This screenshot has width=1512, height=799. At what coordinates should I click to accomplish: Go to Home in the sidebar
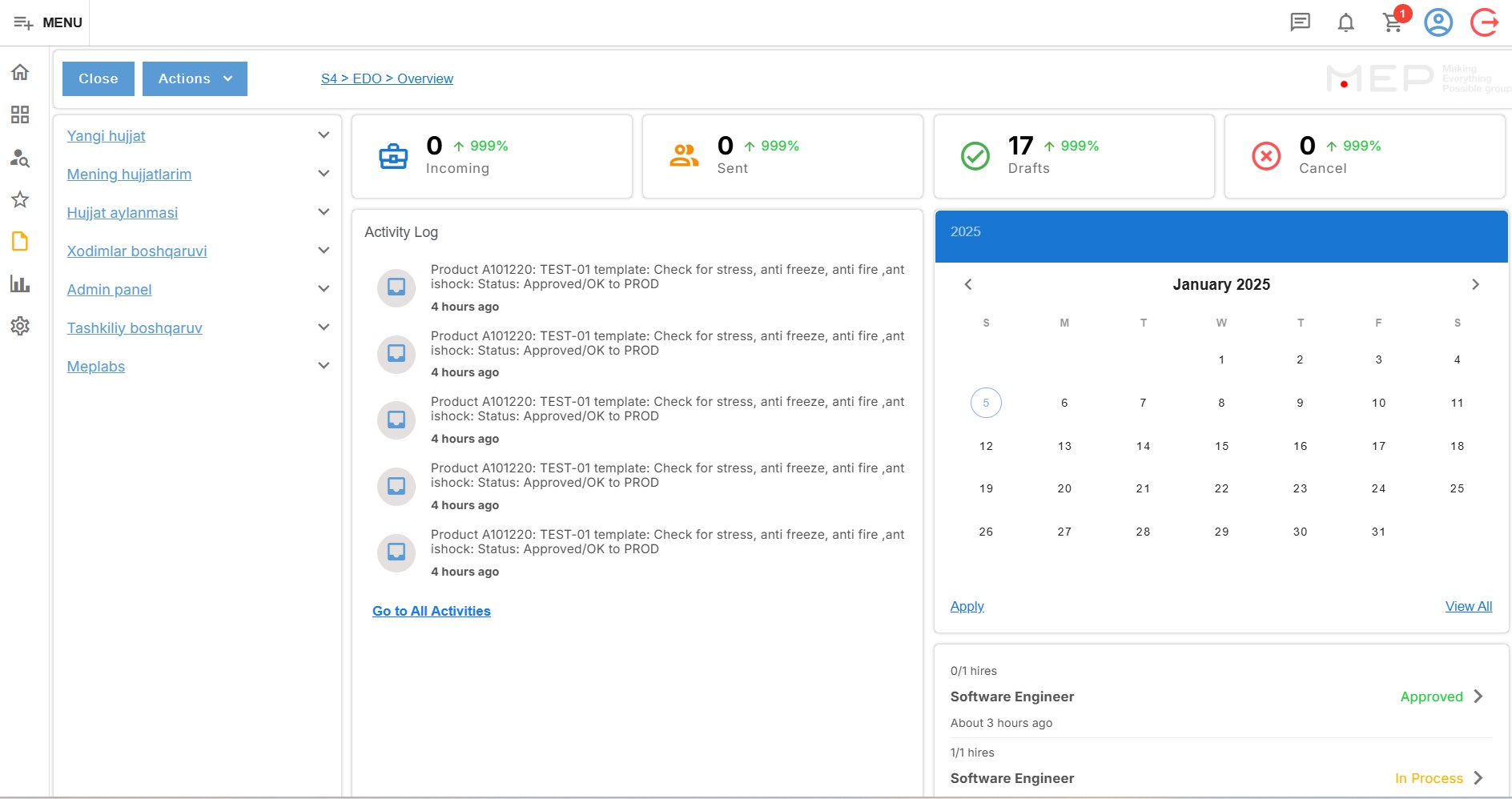pos(20,72)
